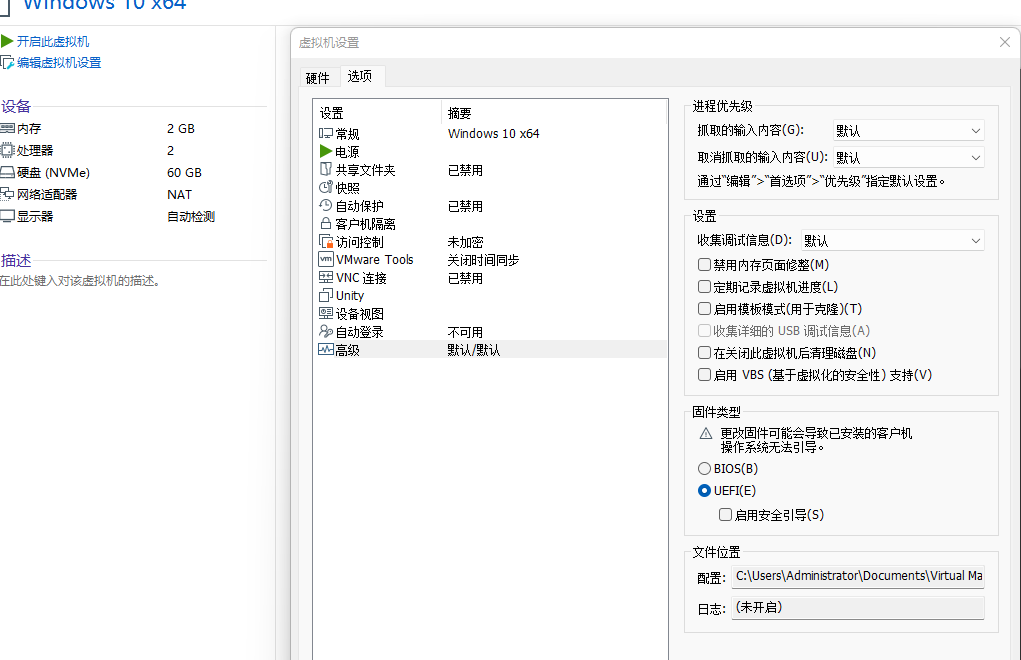Image resolution: width=1021 pixels, height=660 pixels.
Task: Select the BIOS firmware radio button
Action: [703, 467]
